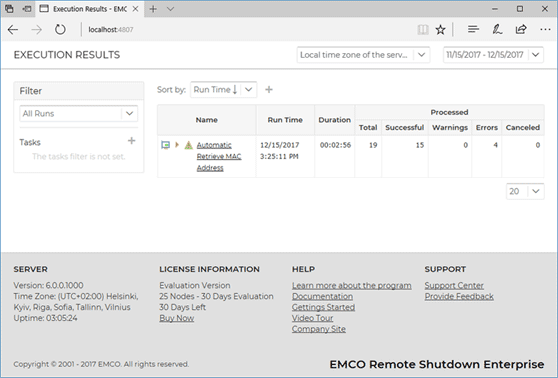The image size is (558, 378).
Task: Open reading view book icon
Action: click(423, 30)
